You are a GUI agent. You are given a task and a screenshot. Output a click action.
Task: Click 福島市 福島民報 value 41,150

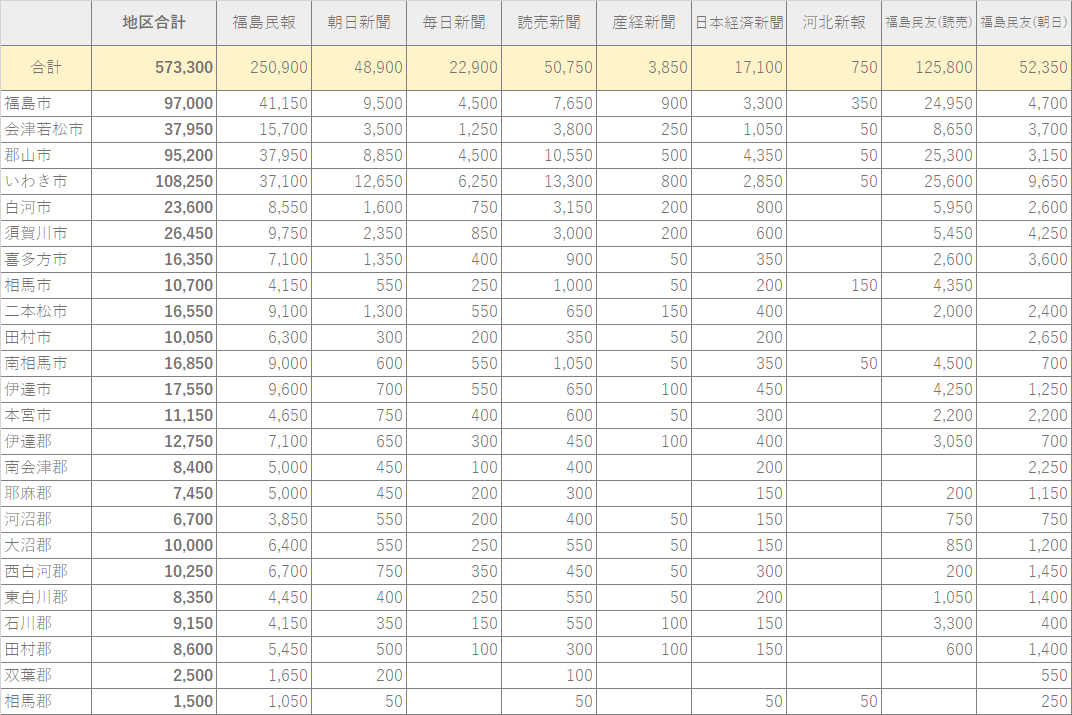[x=264, y=104]
